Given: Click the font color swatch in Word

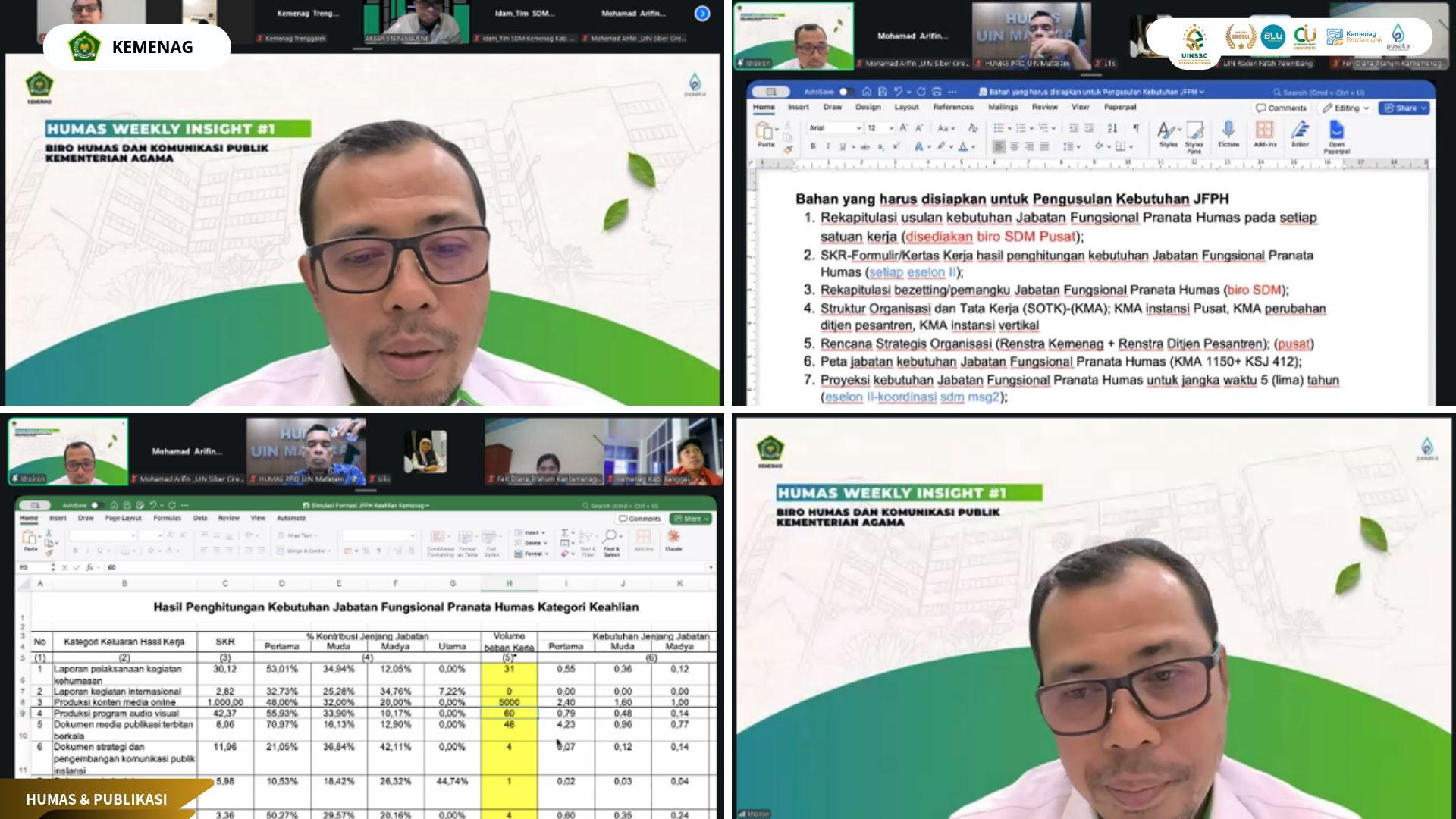Looking at the screenshot, I should point(964,146).
